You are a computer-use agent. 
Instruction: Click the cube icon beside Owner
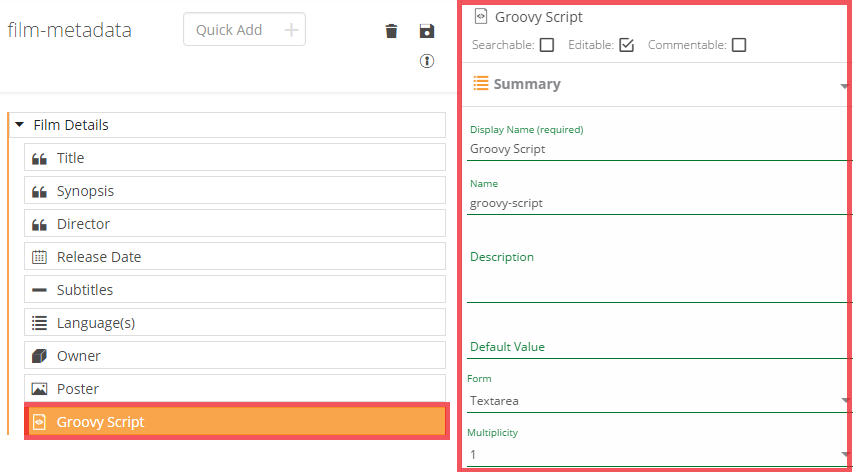coord(40,356)
